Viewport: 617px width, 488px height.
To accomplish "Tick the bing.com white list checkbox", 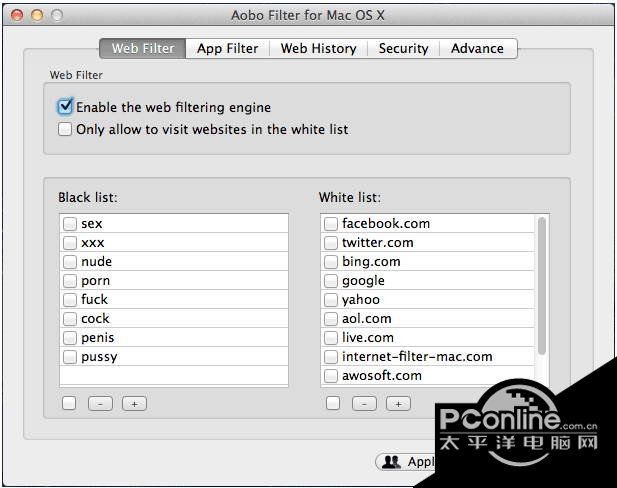I will pyautogui.click(x=331, y=261).
